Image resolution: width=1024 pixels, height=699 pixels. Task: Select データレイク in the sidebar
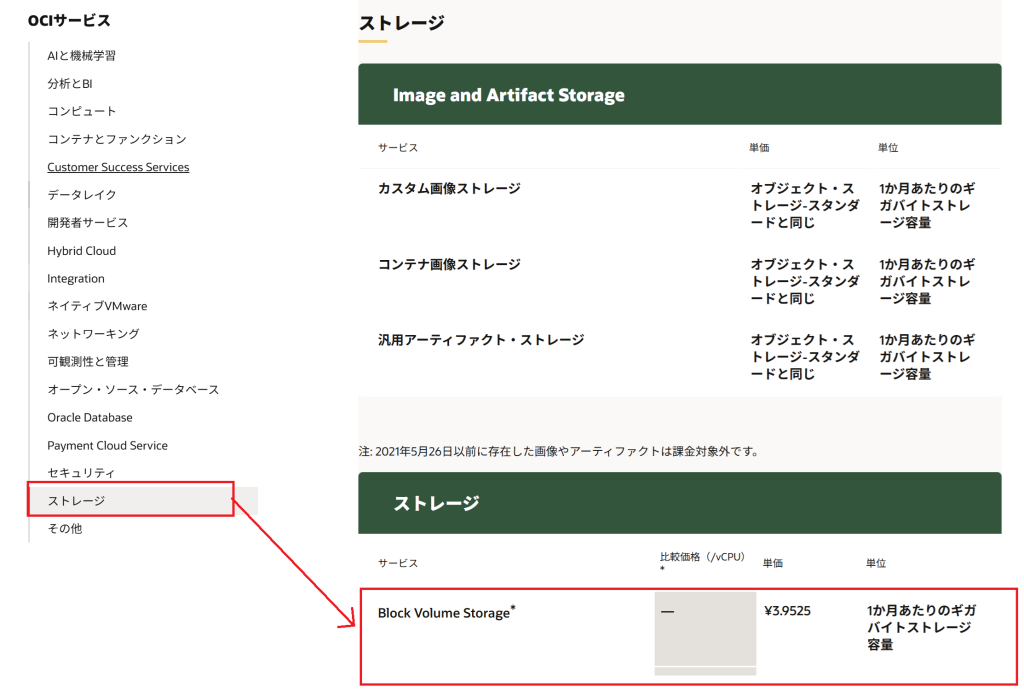coord(81,195)
